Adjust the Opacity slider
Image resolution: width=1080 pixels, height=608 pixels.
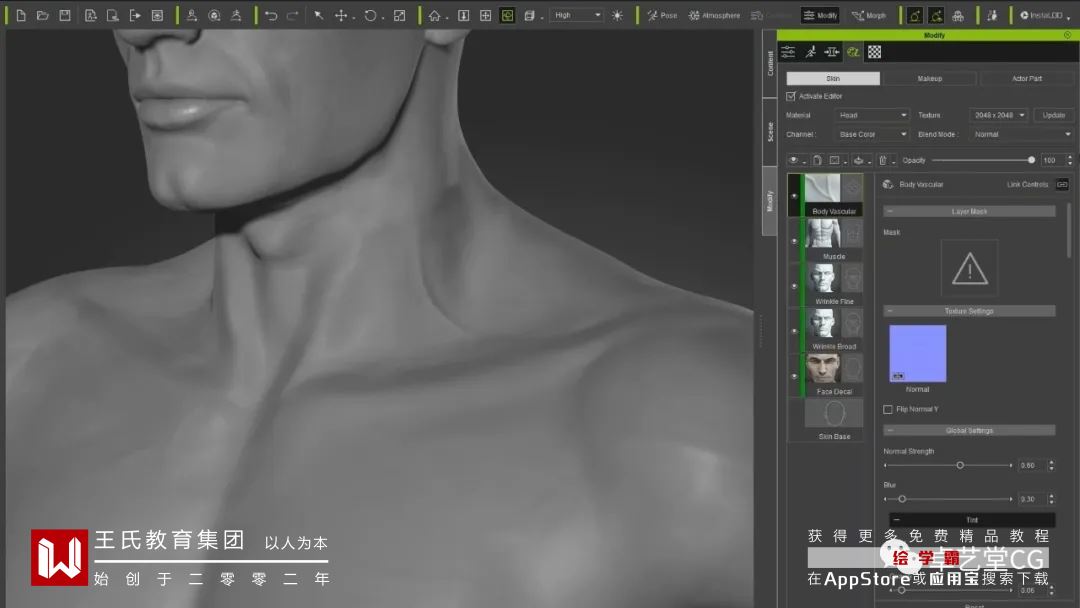pos(982,160)
